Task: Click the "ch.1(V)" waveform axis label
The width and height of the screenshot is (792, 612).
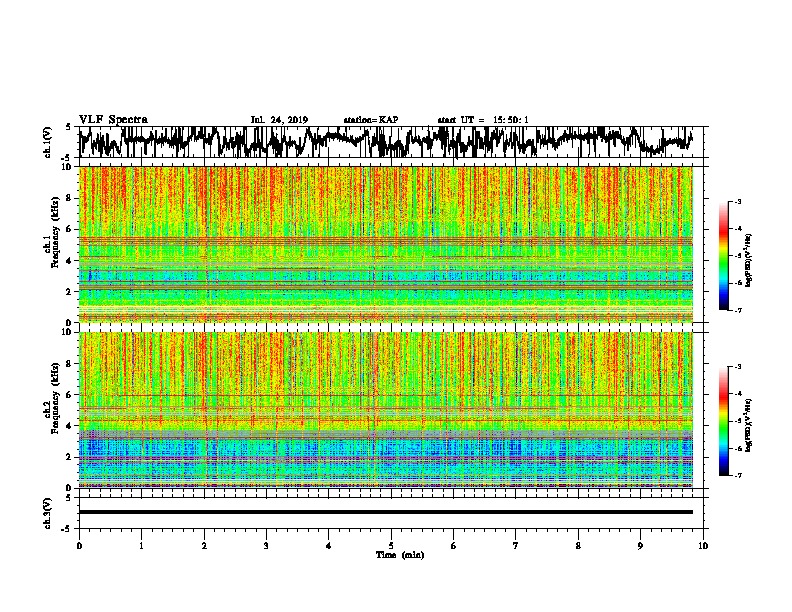Action: [48, 142]
